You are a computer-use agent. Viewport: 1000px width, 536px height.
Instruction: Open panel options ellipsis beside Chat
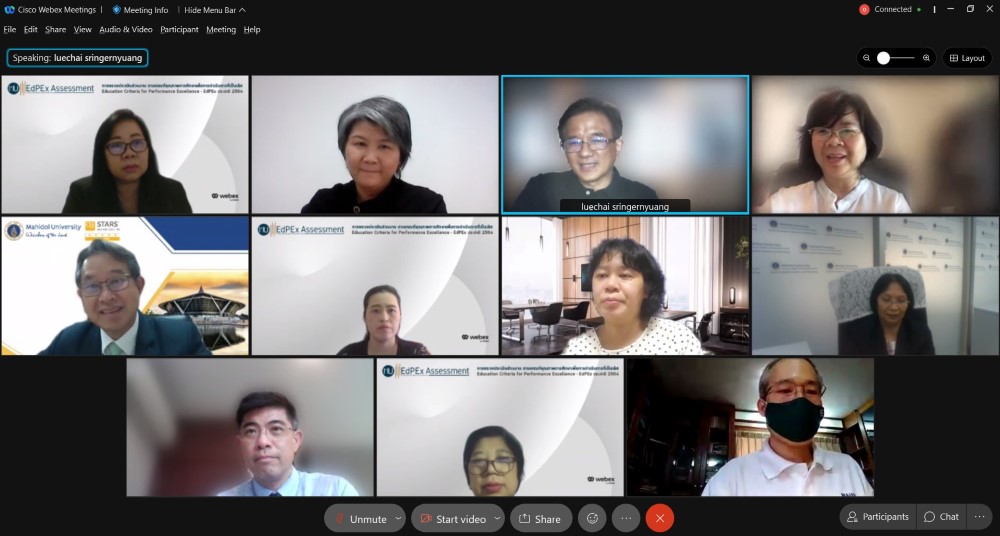[x=980, y=517]
